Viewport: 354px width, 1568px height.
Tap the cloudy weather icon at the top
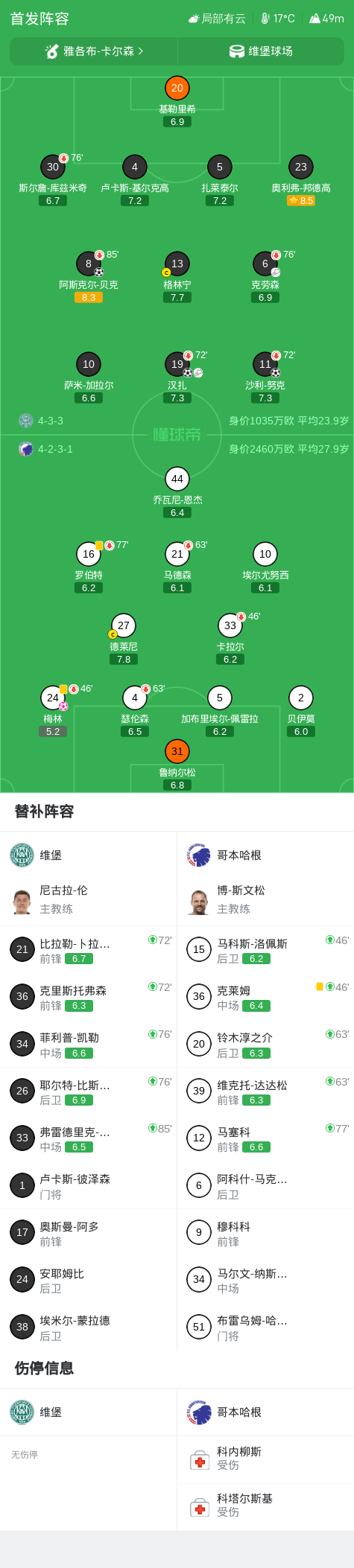point(194,19)
